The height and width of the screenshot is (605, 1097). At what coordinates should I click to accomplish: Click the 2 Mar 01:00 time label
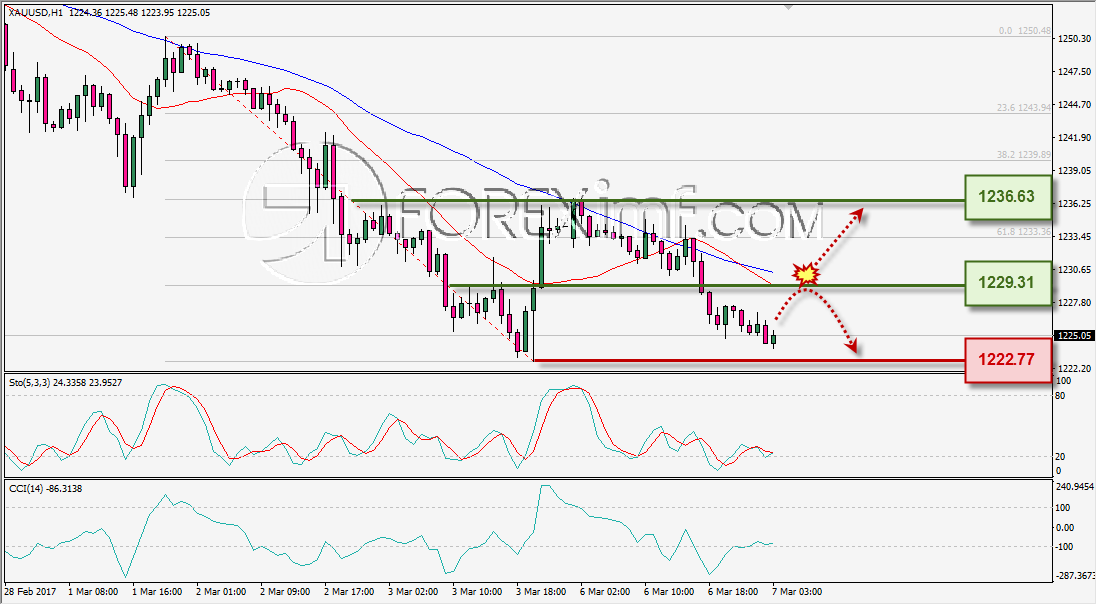click(x=221, y=592)
